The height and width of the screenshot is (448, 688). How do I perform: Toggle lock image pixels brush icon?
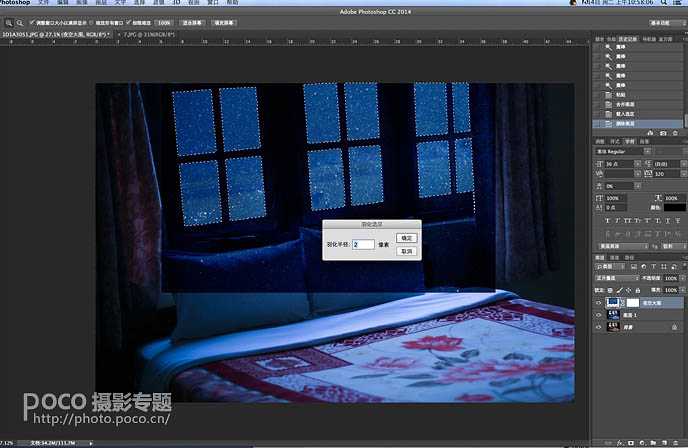[619, 290]
